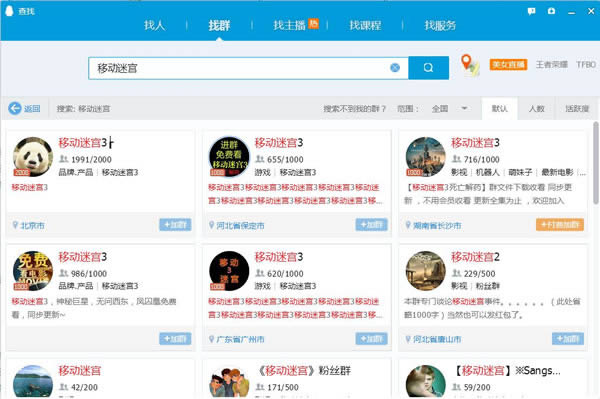Sort results by 活跃度

coord(577,109)
